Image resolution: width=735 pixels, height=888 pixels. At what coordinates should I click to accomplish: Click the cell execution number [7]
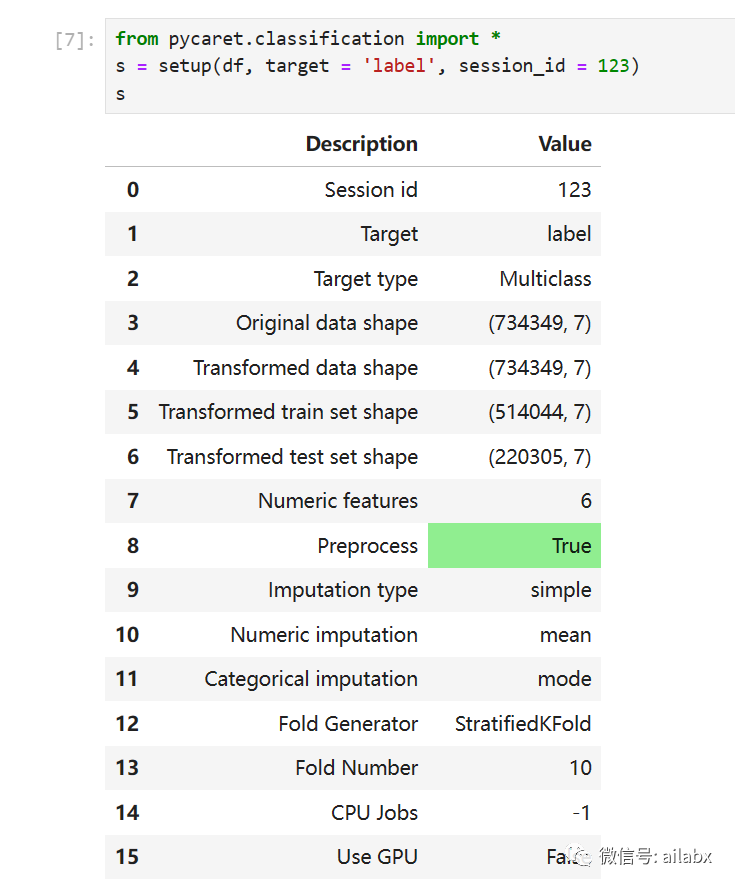(x=75, y=40)
